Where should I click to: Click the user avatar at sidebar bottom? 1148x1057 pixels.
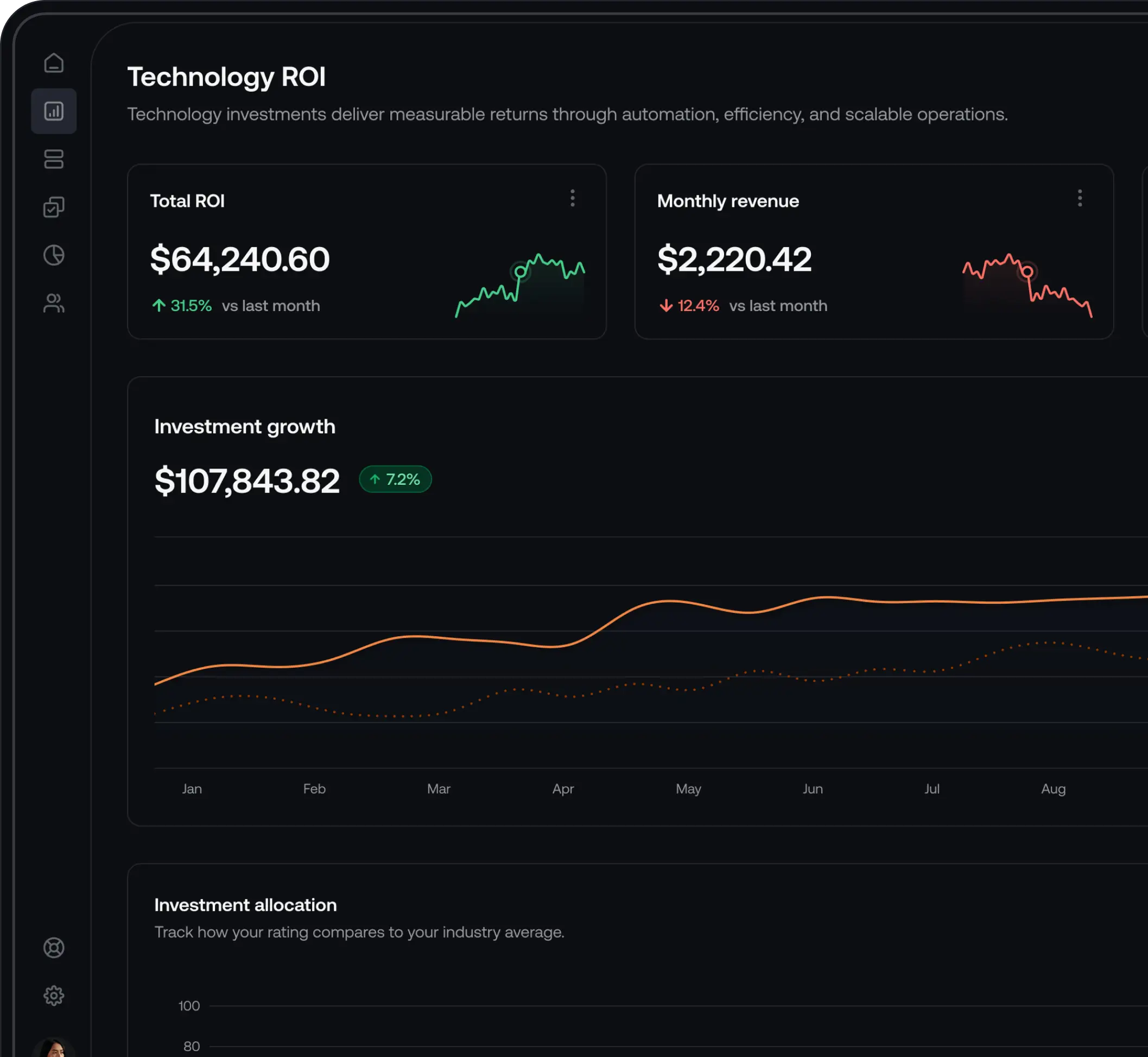click(54, 1048)
